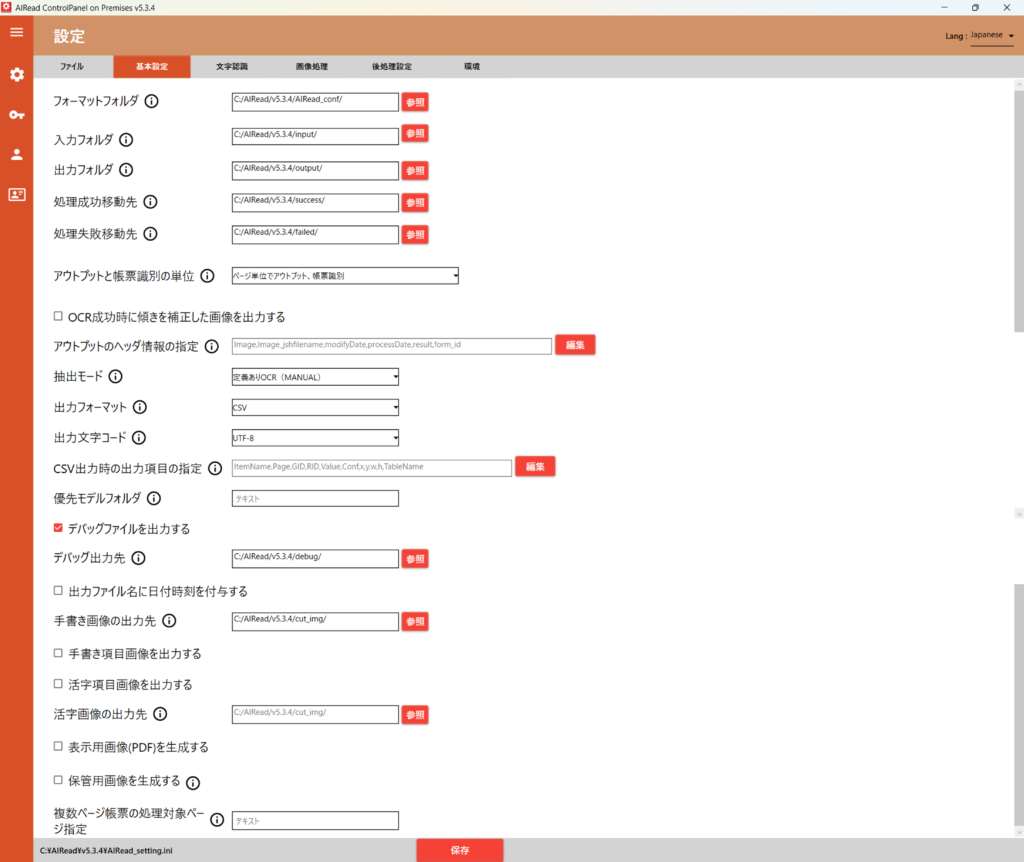Show info for フォーマットフォルダ

(x=152, y=101)
